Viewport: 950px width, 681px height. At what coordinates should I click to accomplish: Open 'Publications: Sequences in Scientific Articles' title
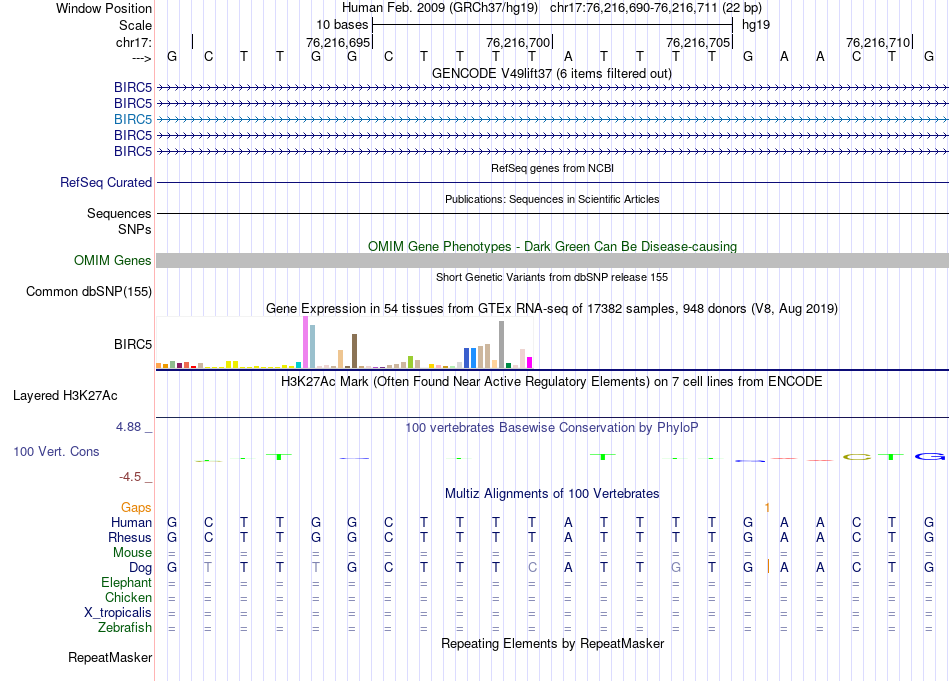click(552, 199)
